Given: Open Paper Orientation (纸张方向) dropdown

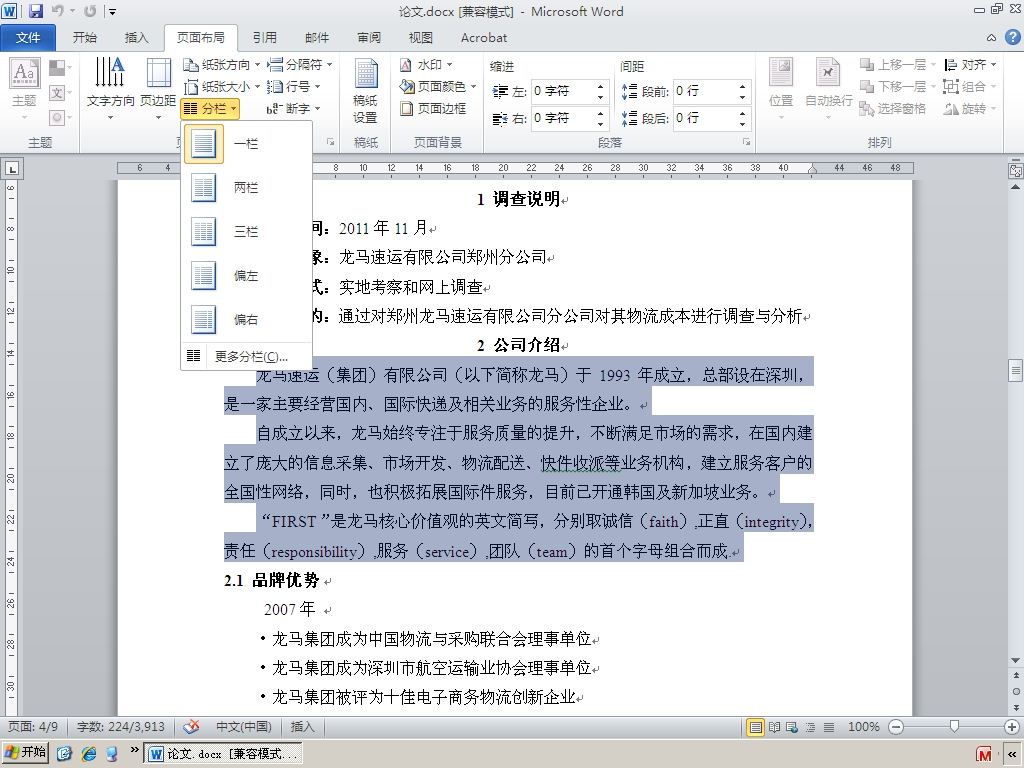Looking at the screenshot, I should click(x=221, y=65).
